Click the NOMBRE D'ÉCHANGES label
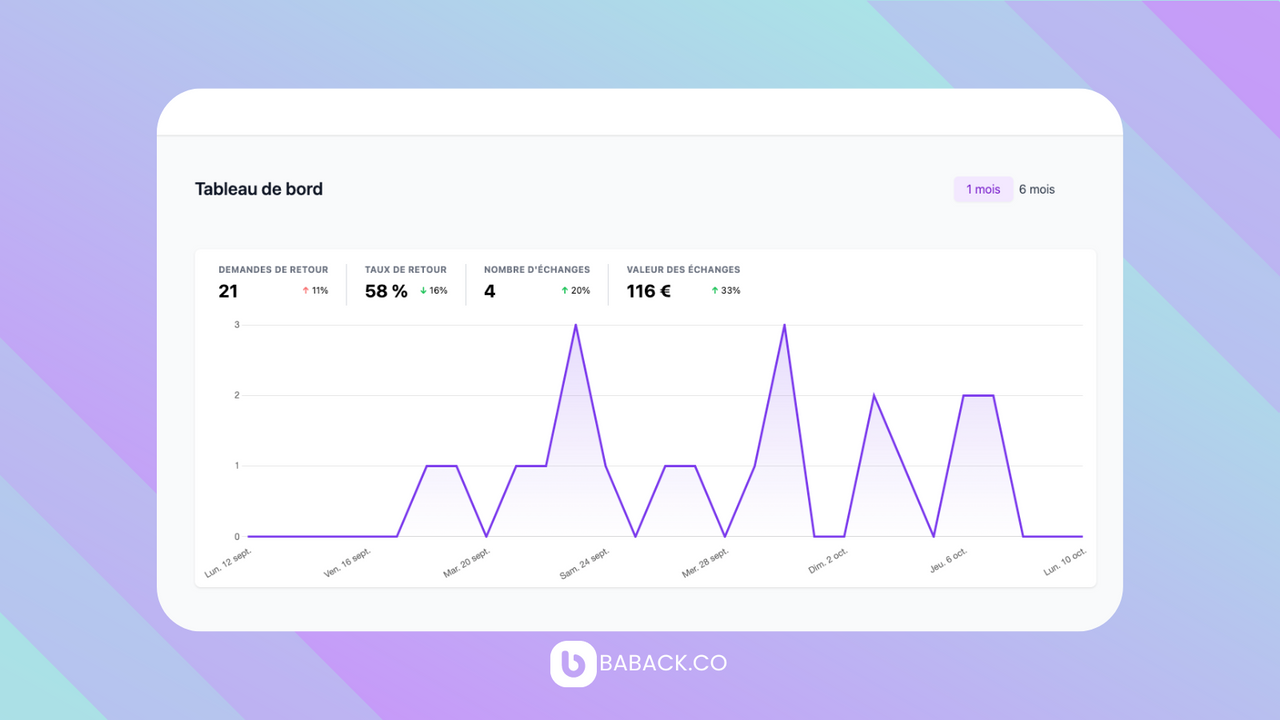 click(x=537, y=270)
